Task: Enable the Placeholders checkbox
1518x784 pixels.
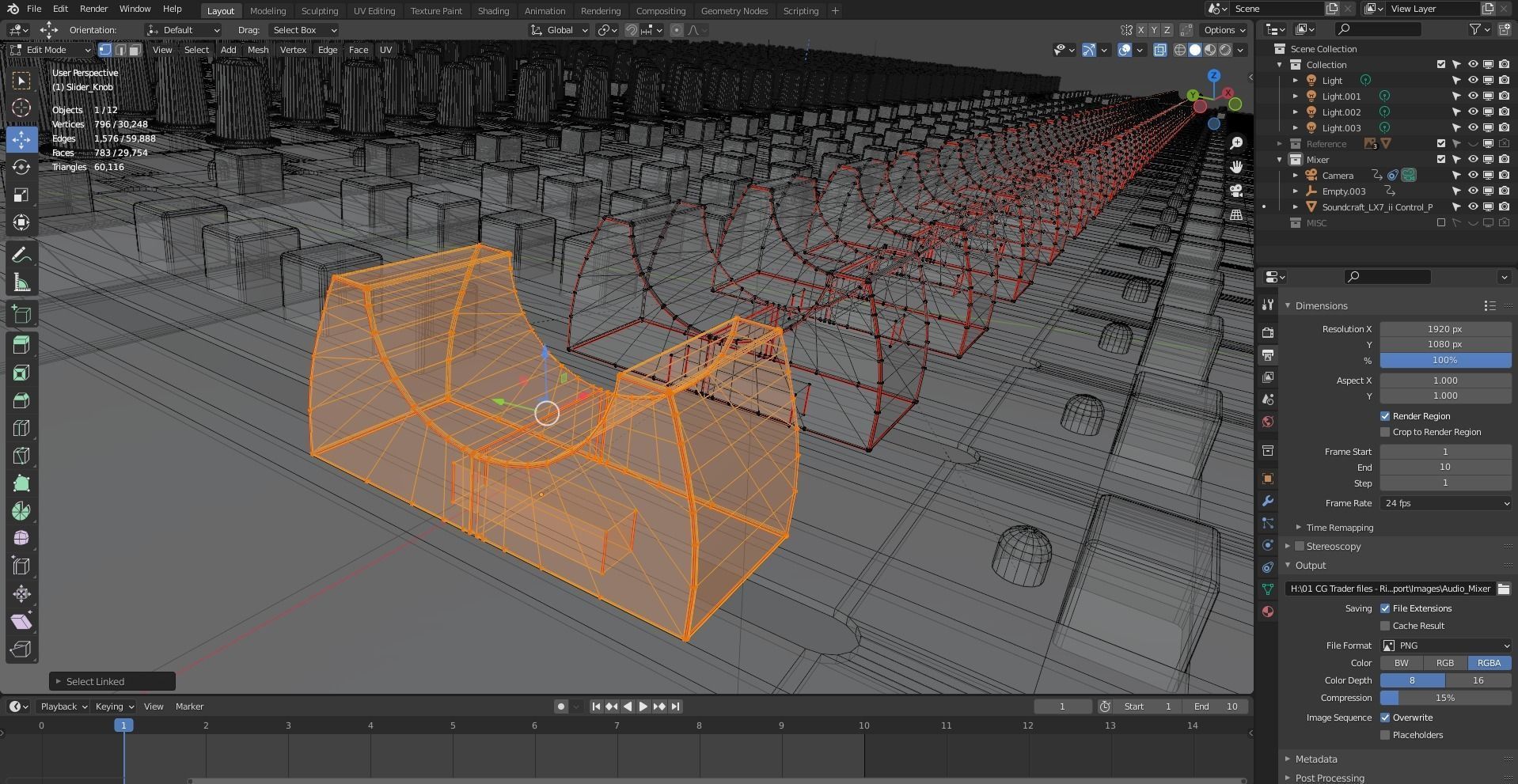Action: (x=1385, y=735)
